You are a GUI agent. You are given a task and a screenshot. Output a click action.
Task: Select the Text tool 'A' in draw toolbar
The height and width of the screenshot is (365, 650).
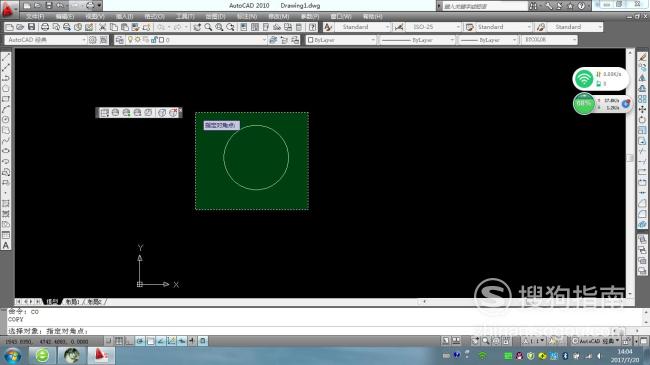click(6, 246)
